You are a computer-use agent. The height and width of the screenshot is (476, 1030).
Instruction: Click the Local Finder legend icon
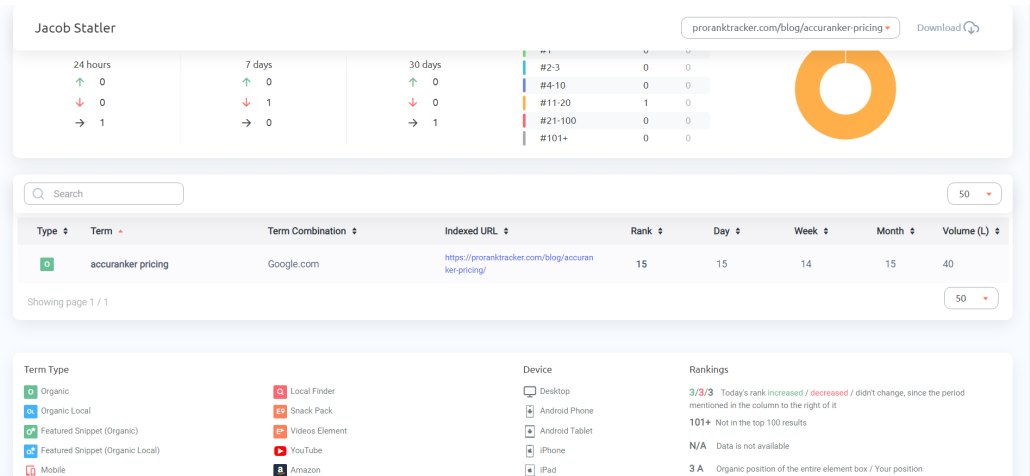coord(280,392)
